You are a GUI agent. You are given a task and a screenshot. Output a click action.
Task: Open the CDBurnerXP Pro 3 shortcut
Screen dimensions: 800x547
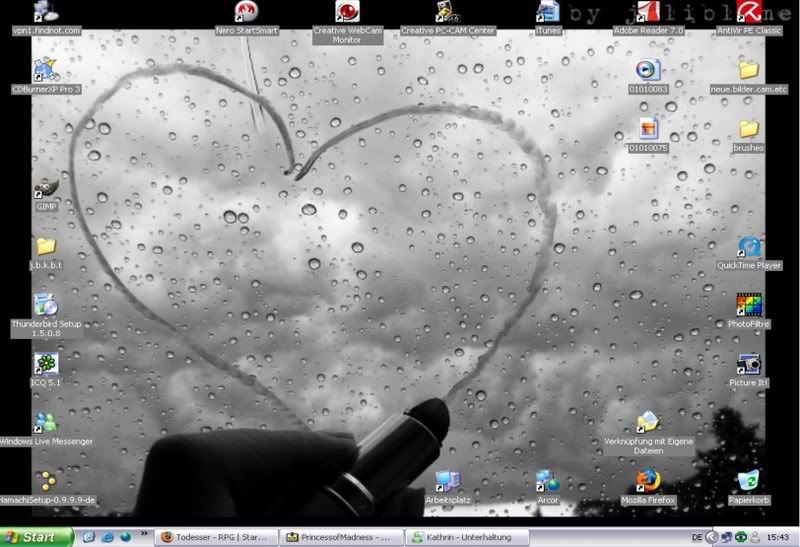pyautogui.click(x=45, y=70)
